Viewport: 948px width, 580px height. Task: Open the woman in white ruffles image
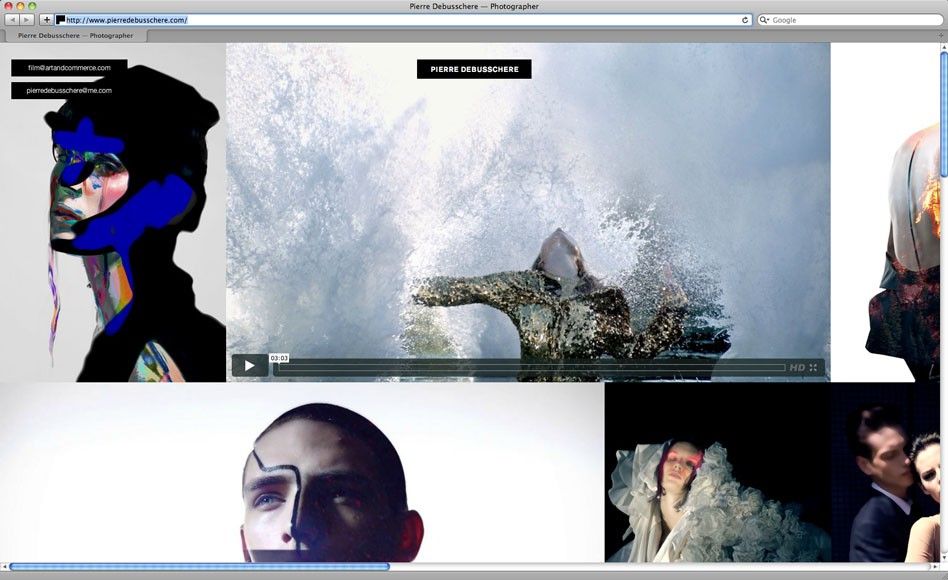tap(718, 472)
